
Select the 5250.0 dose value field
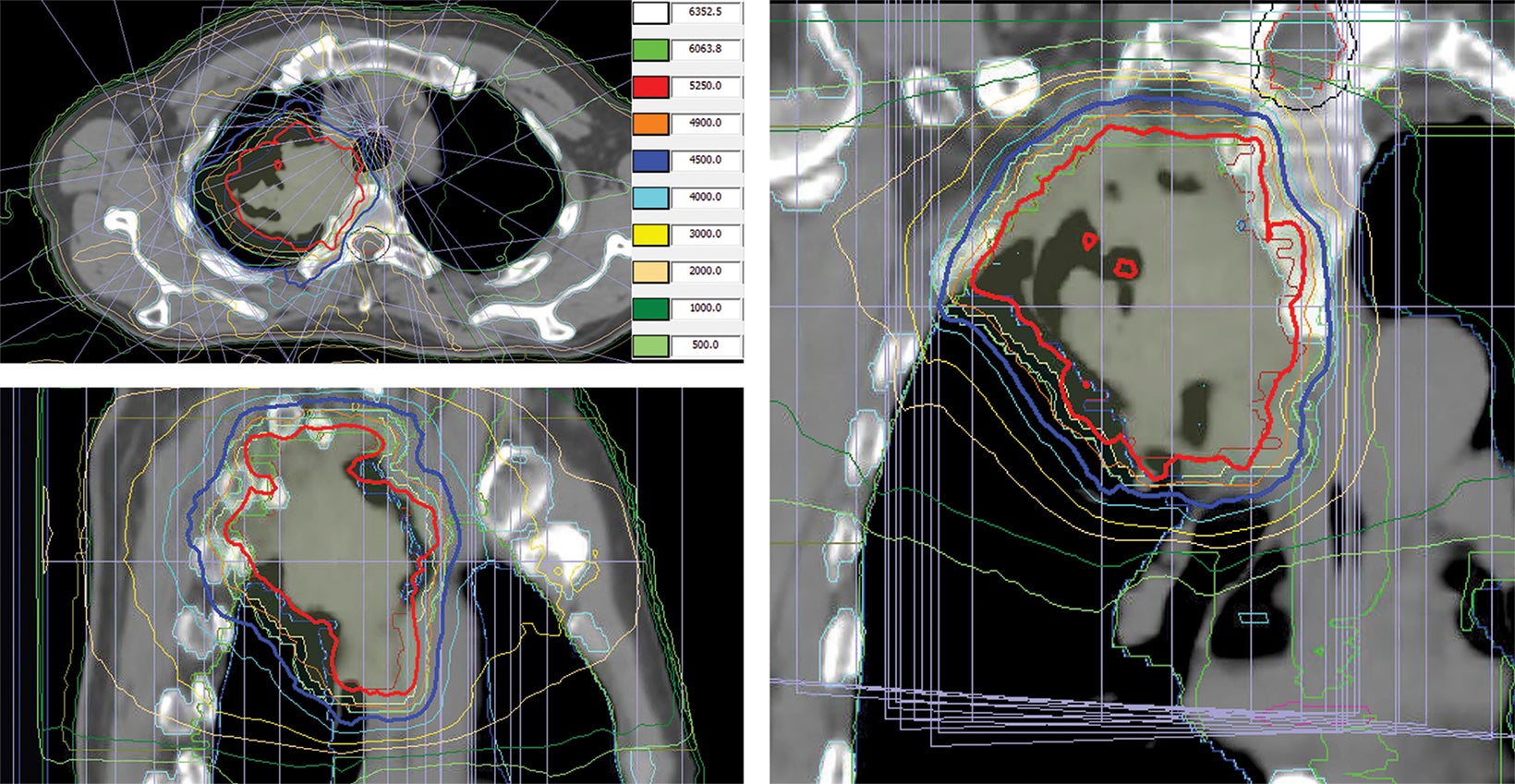point(706,86)
